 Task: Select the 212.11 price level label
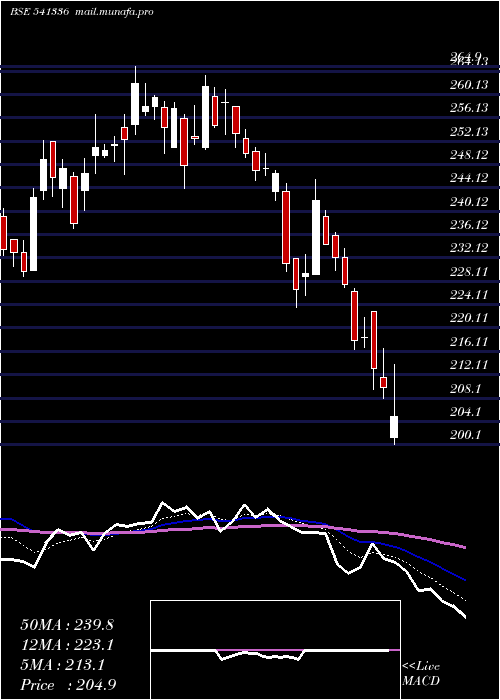coord(469,365)
